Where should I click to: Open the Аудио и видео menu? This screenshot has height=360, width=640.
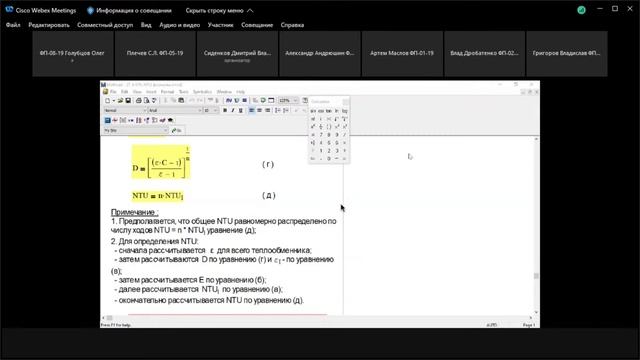point(180,25)
